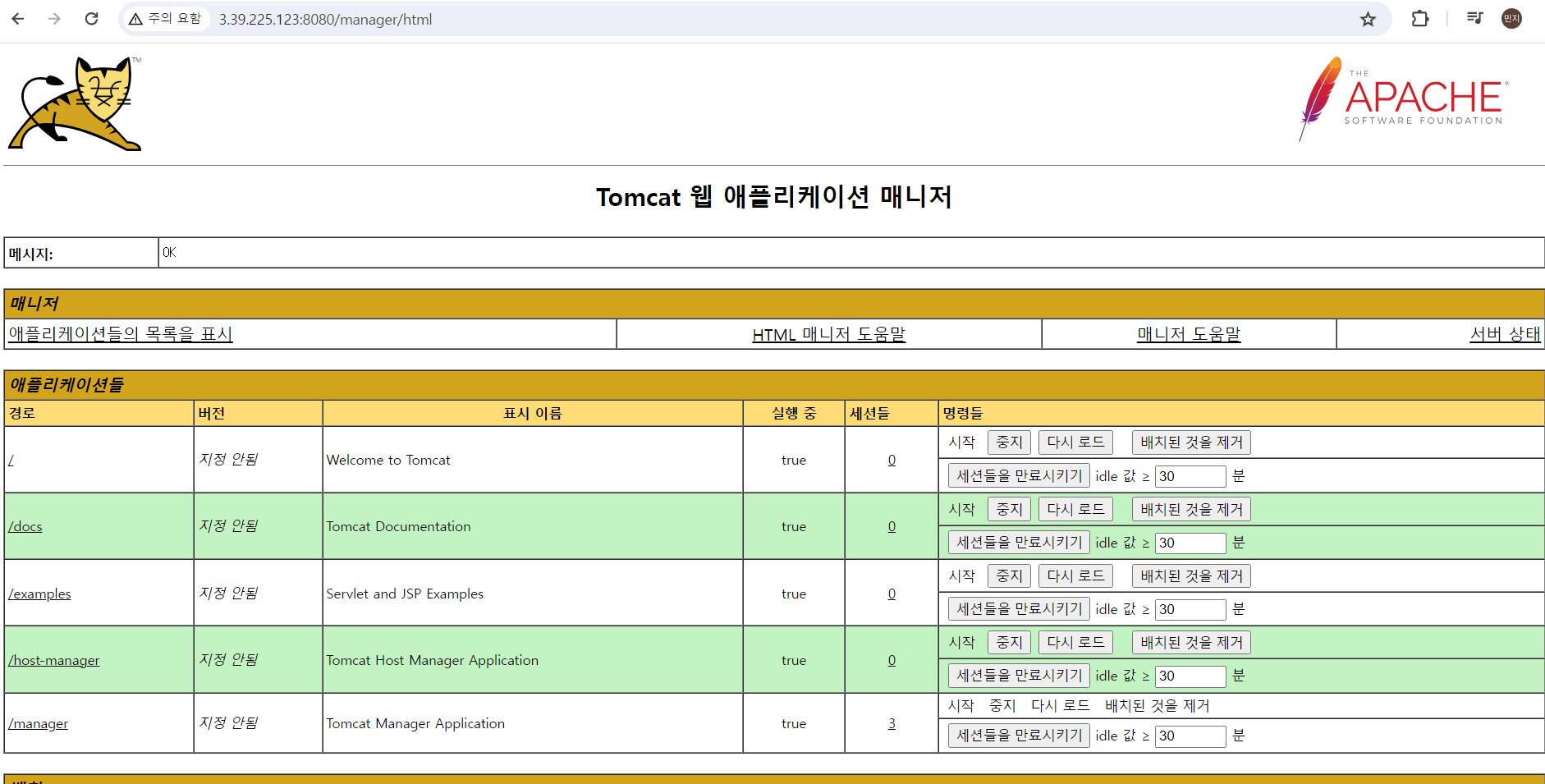Viewport: 1545px width, 784px height.
Task: Expire sessions for the /docs application
Action: pyautogui.click(x=1019, y=543)
